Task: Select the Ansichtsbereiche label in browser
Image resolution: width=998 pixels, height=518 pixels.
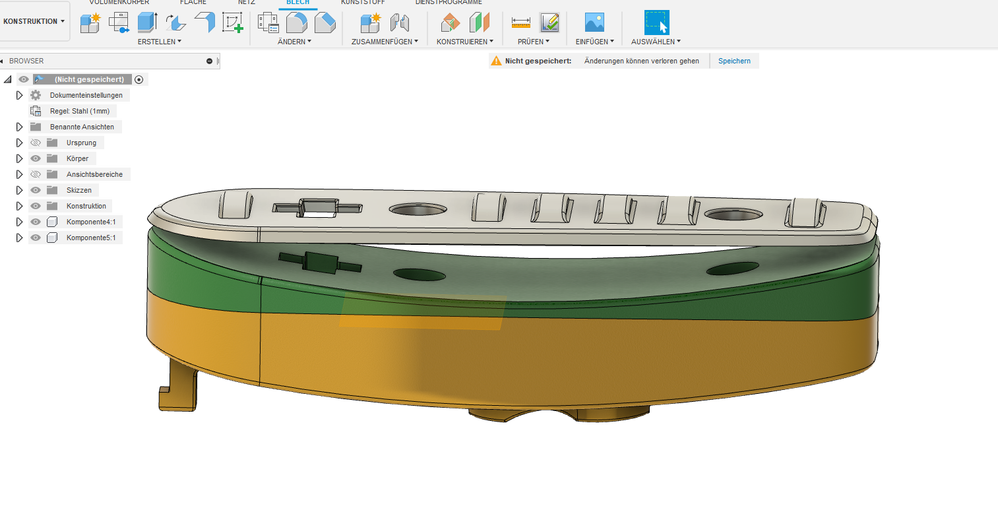Action: (94, 174)
